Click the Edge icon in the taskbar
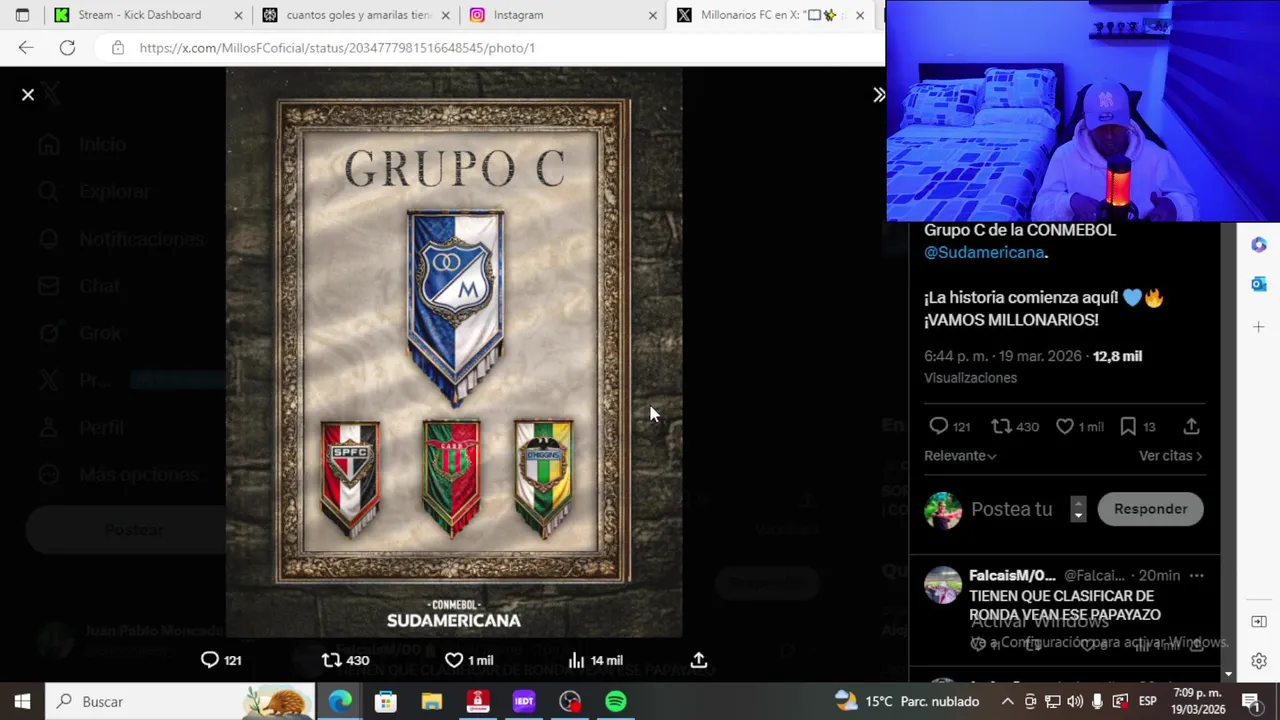The width and height of the screenshot is (1280, 720). pos(340,701)
